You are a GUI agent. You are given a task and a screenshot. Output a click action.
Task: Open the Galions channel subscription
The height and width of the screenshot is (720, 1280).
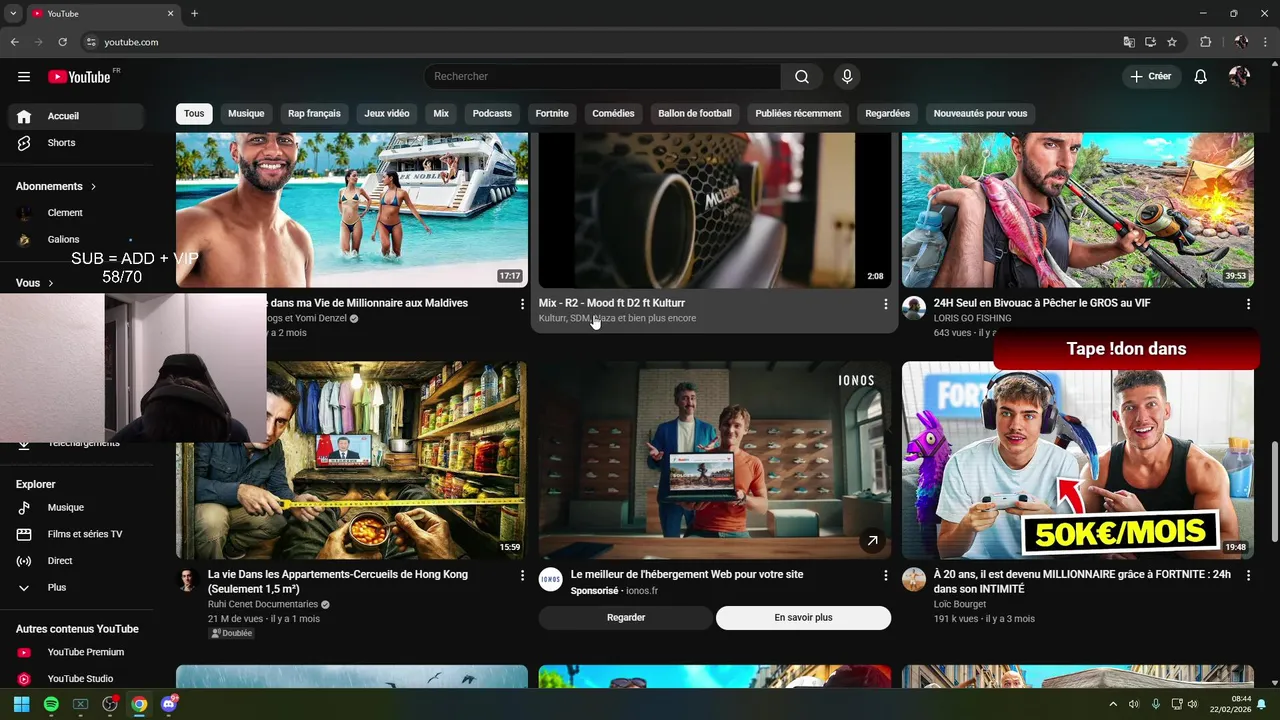[x=76, y=240]
